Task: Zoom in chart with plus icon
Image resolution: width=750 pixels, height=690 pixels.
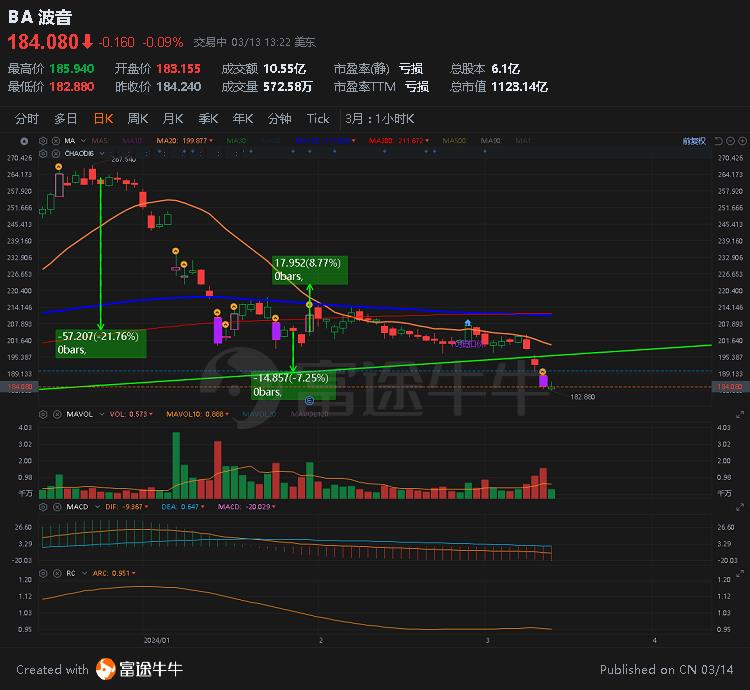Action: tap(742, 141)
